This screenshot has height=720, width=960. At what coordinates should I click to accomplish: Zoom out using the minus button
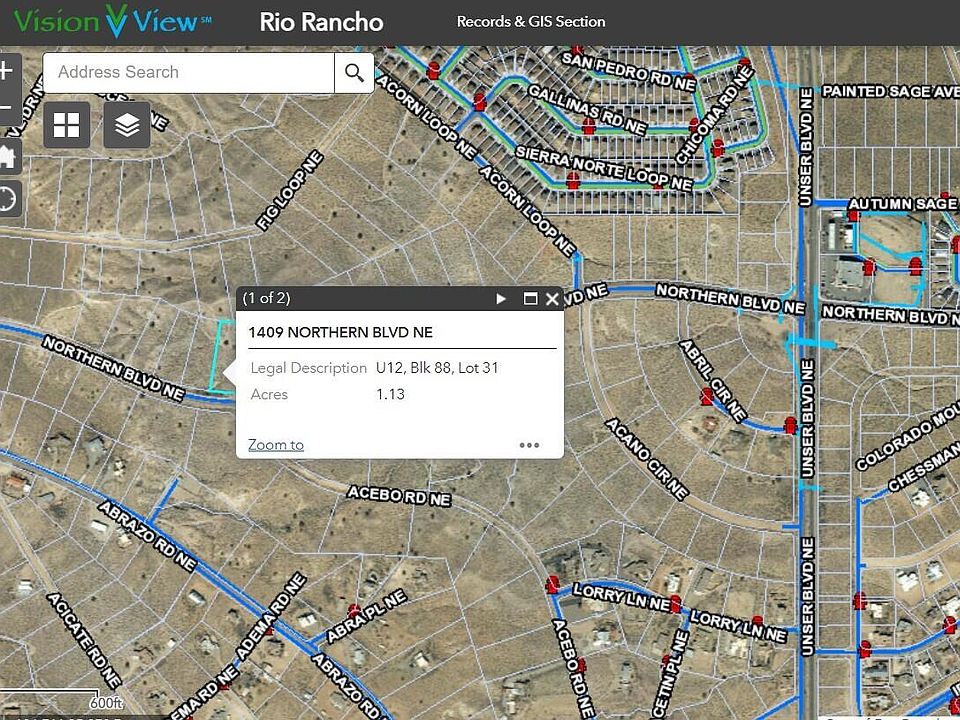(7, 108)
